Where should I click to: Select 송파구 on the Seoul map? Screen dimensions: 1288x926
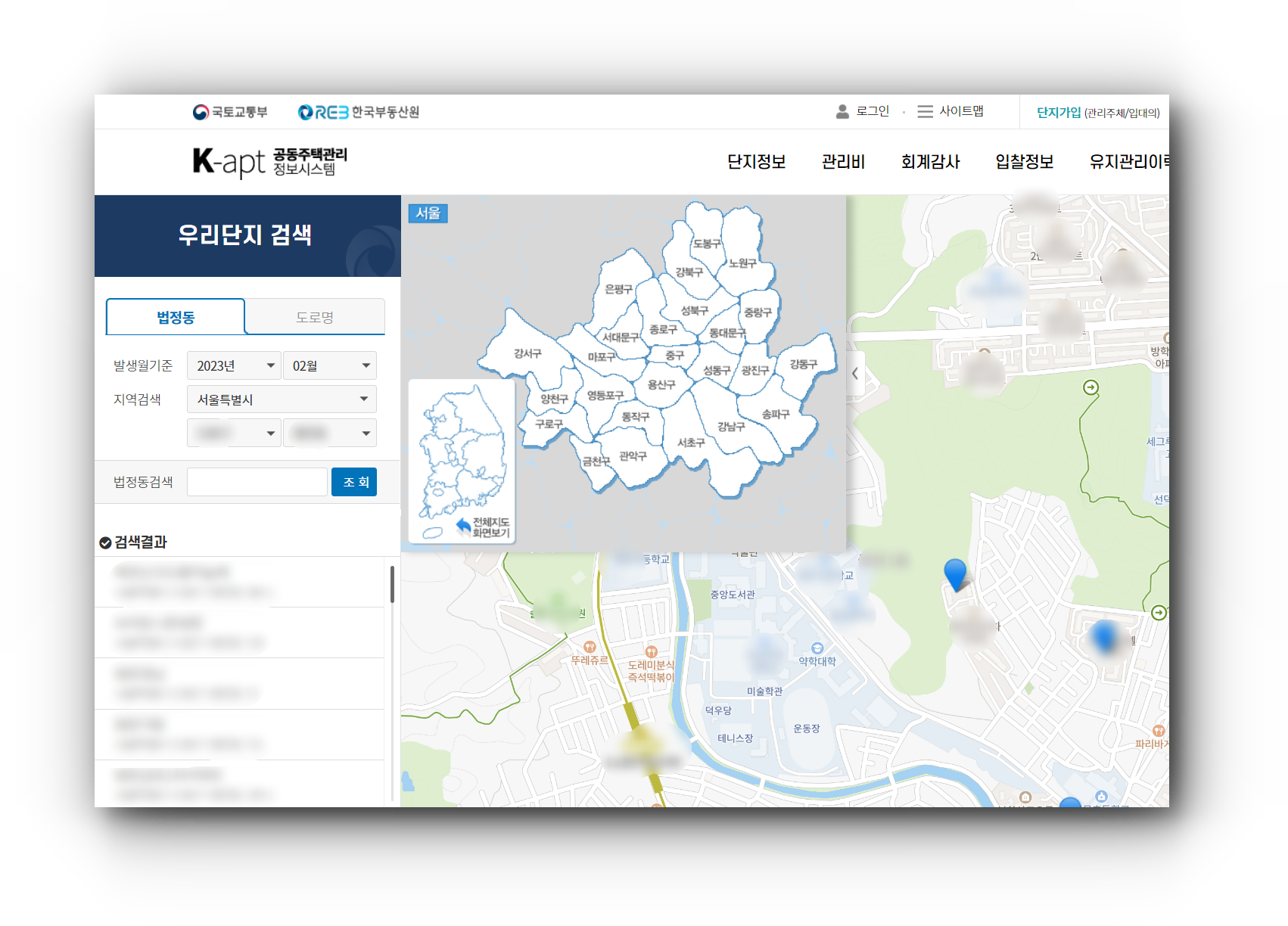click(776, 414)
